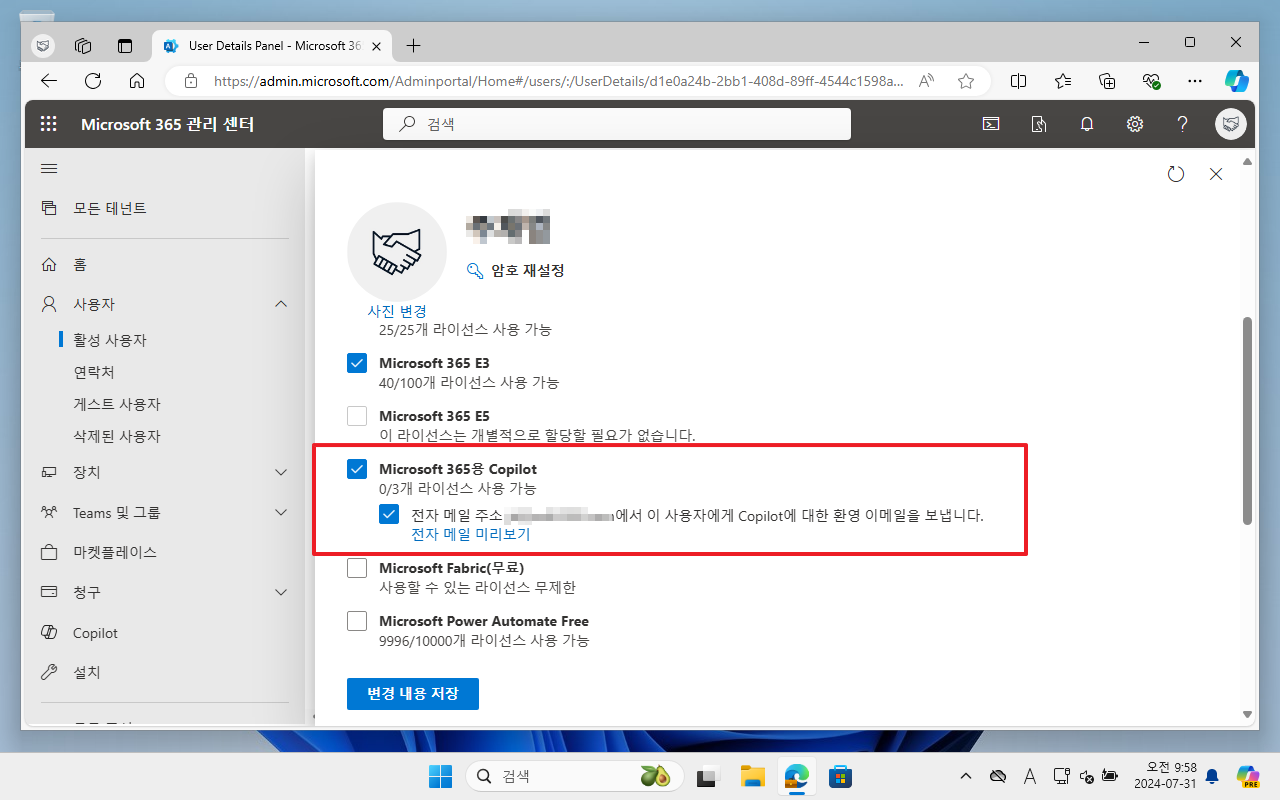The height and width of the screenshot is (800, 1280).
Task: Collapse the navigation hamburger menu
Action: tap(48, 168)
